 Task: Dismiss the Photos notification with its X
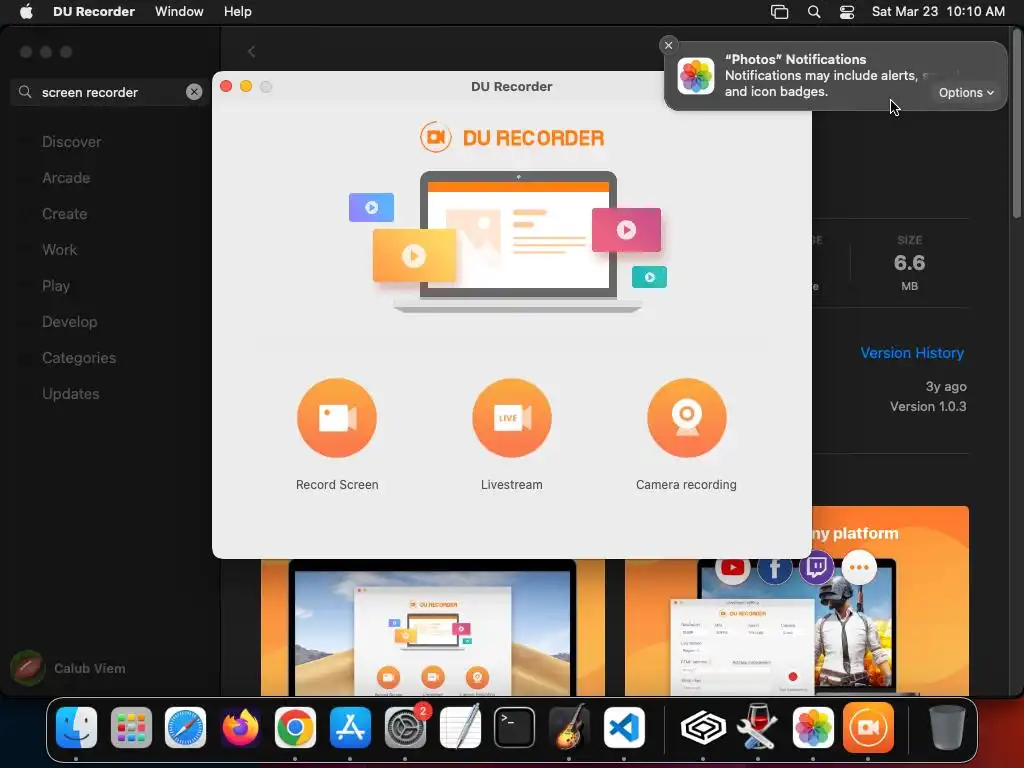tap(668, 45)
